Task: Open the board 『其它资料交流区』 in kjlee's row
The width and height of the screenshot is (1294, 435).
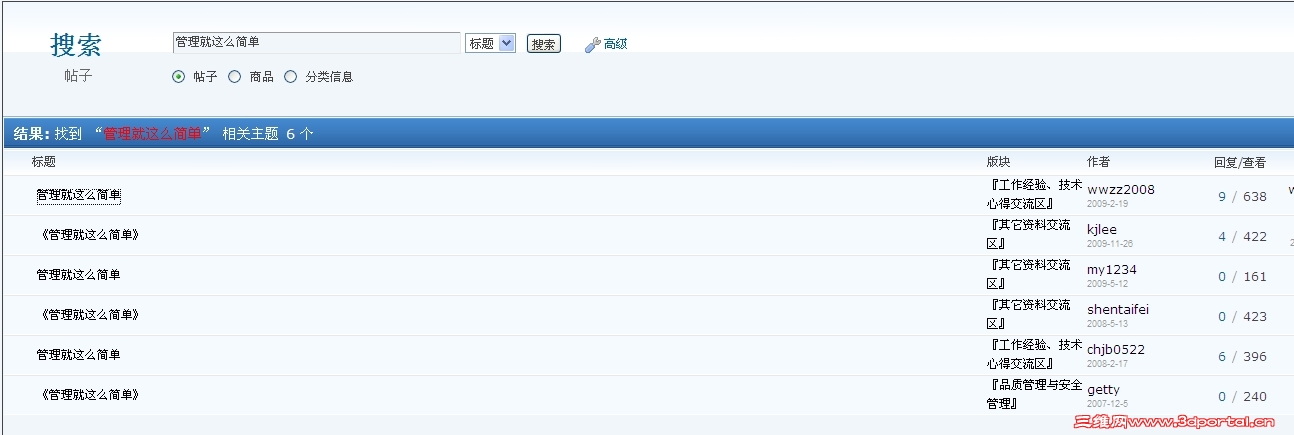Action: click(x=1028, y=235)
